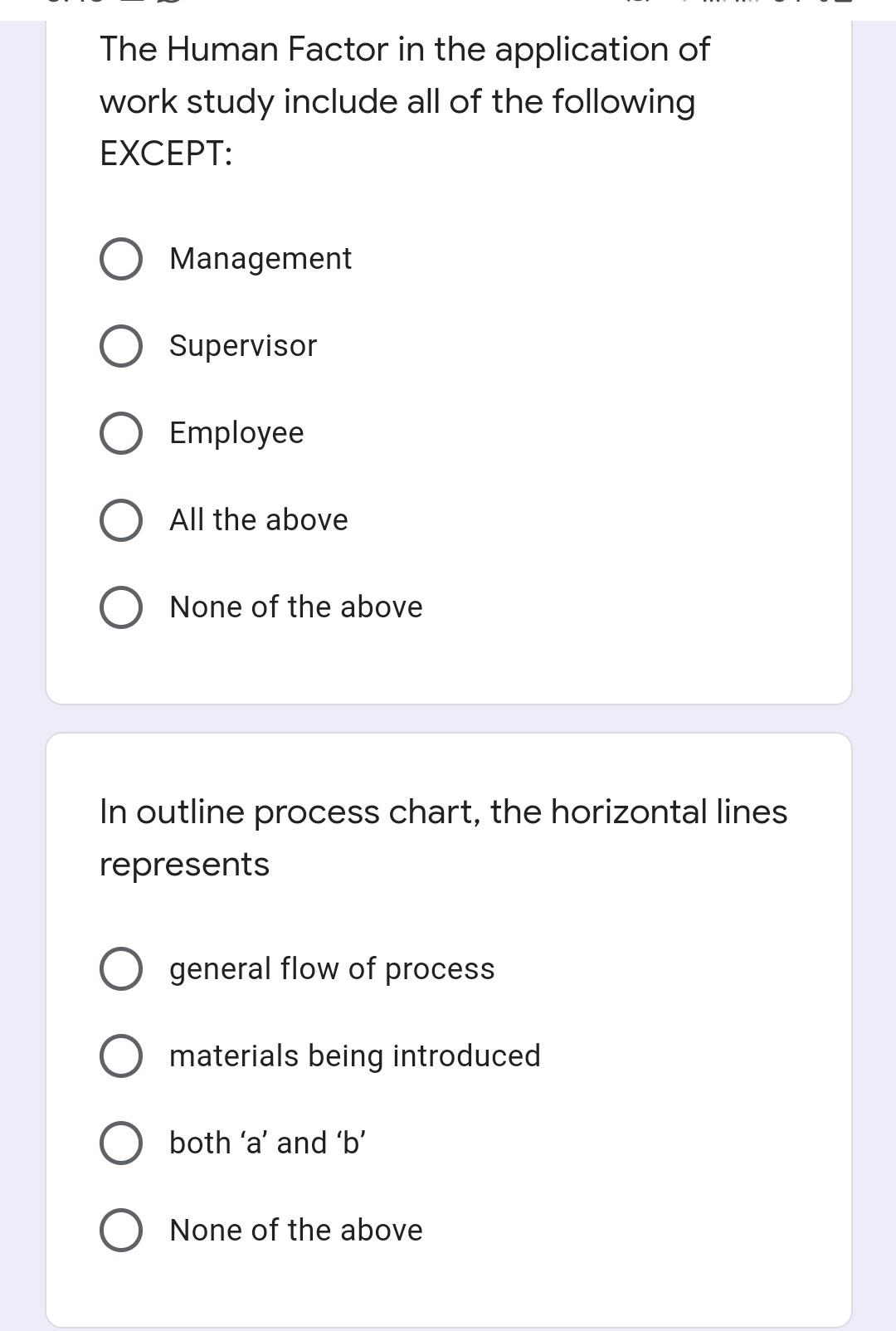Choose "general flow of process" answer
896x1331 pixels.
120,968
